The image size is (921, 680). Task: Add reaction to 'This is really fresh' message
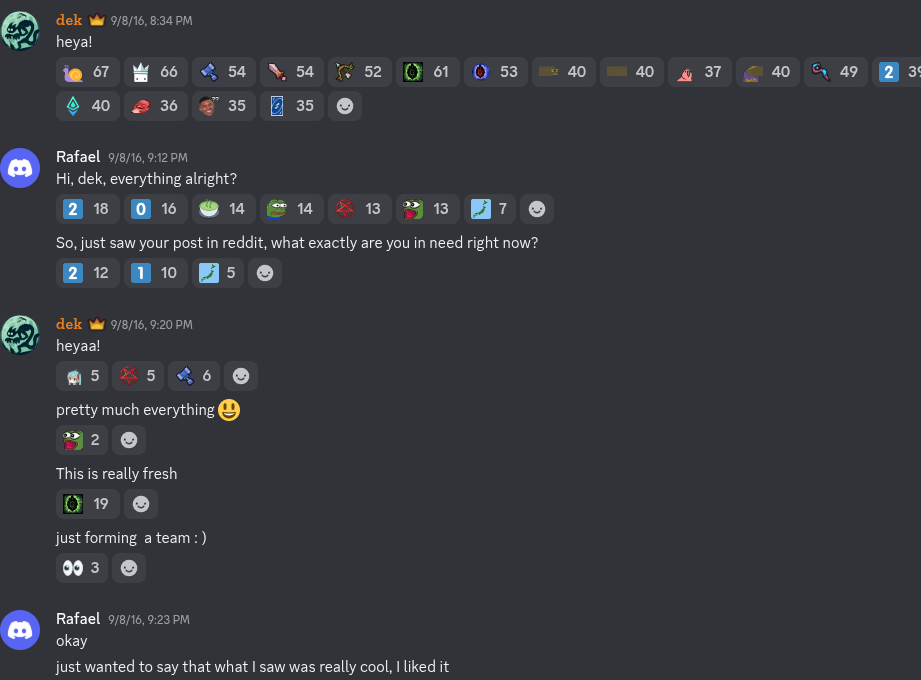(141, 504)
